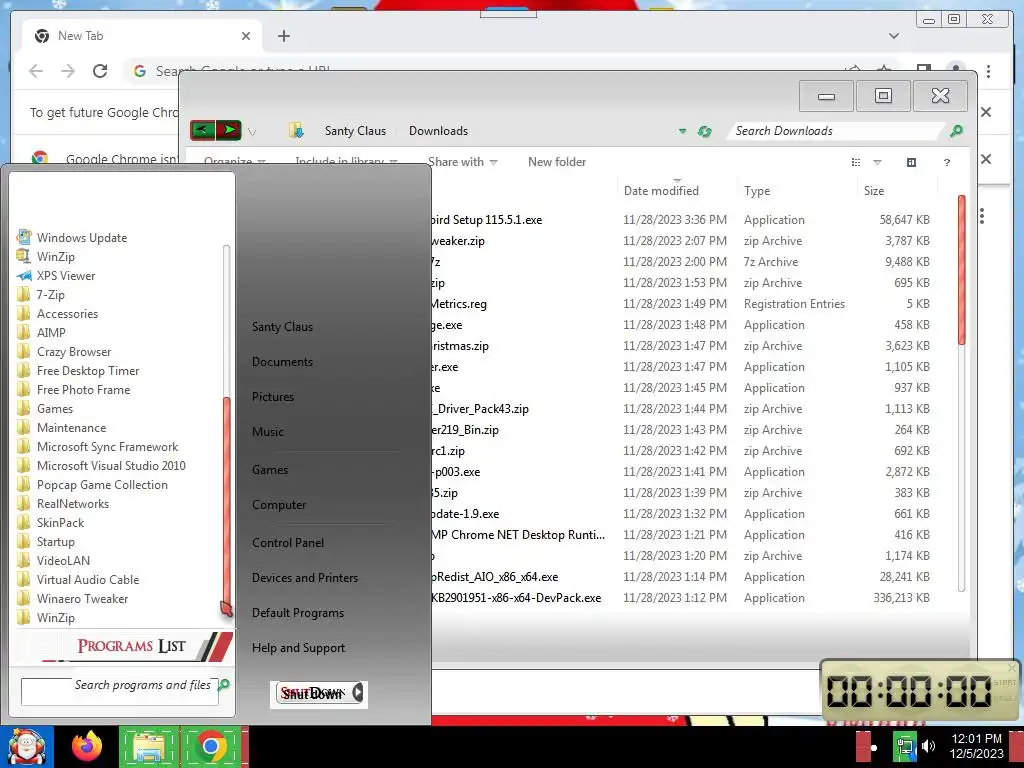Viewport: 1024px width, 768px height.
Task: Click the Explorer refresh icon
Action: [x=704, y=131]
